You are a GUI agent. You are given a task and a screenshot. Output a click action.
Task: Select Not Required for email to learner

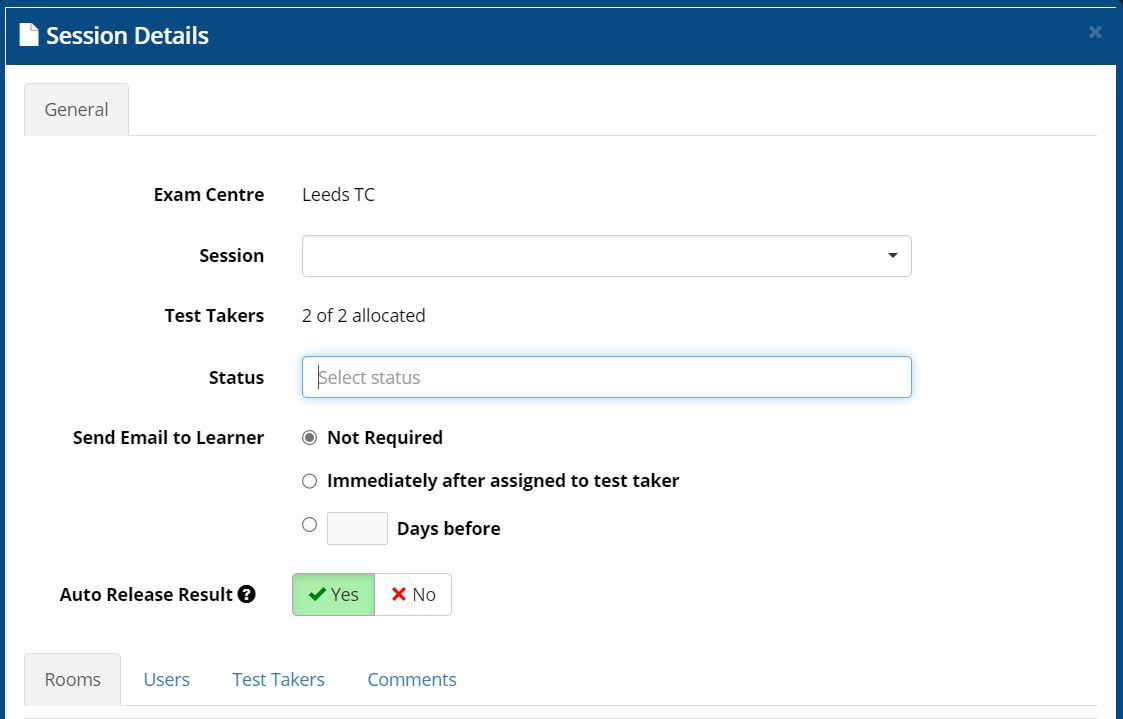click(x=309, y=437)
